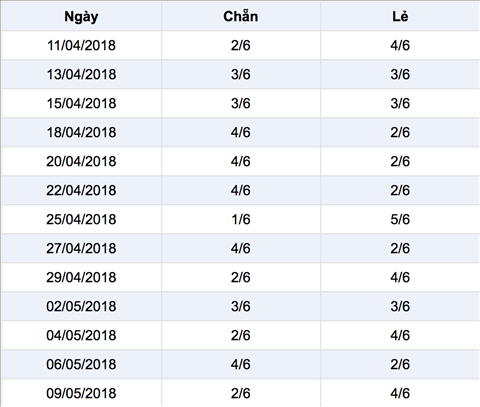This screenshot has height=407, width=480.
Task: Select the date cell 13/04/2018
Action: point(81,74)
